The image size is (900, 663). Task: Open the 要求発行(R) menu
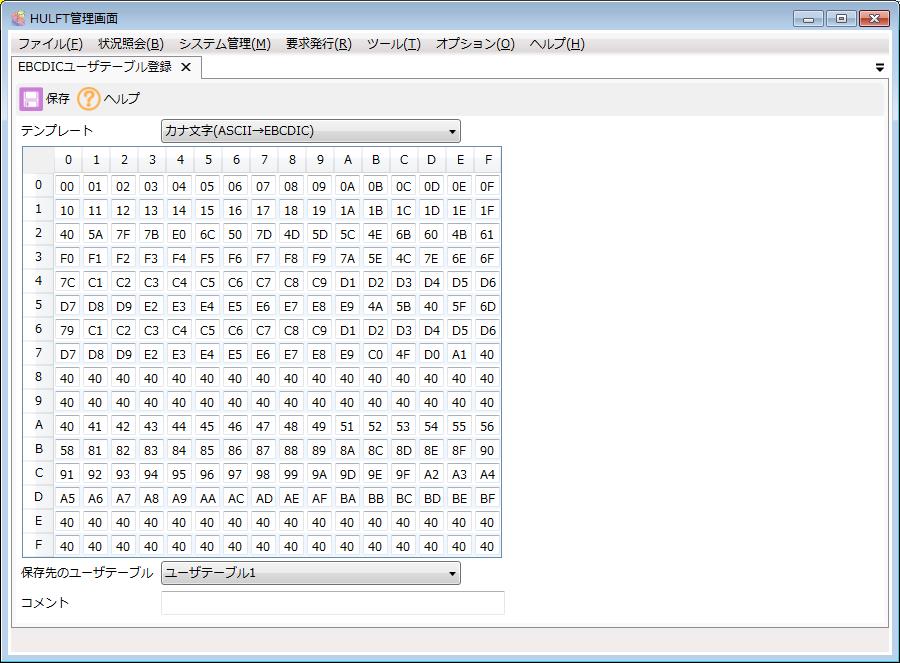[x=319, y=44]
